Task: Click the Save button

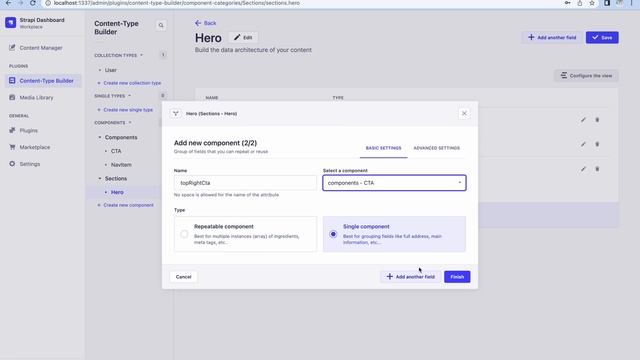Action: tap(602, 38)
